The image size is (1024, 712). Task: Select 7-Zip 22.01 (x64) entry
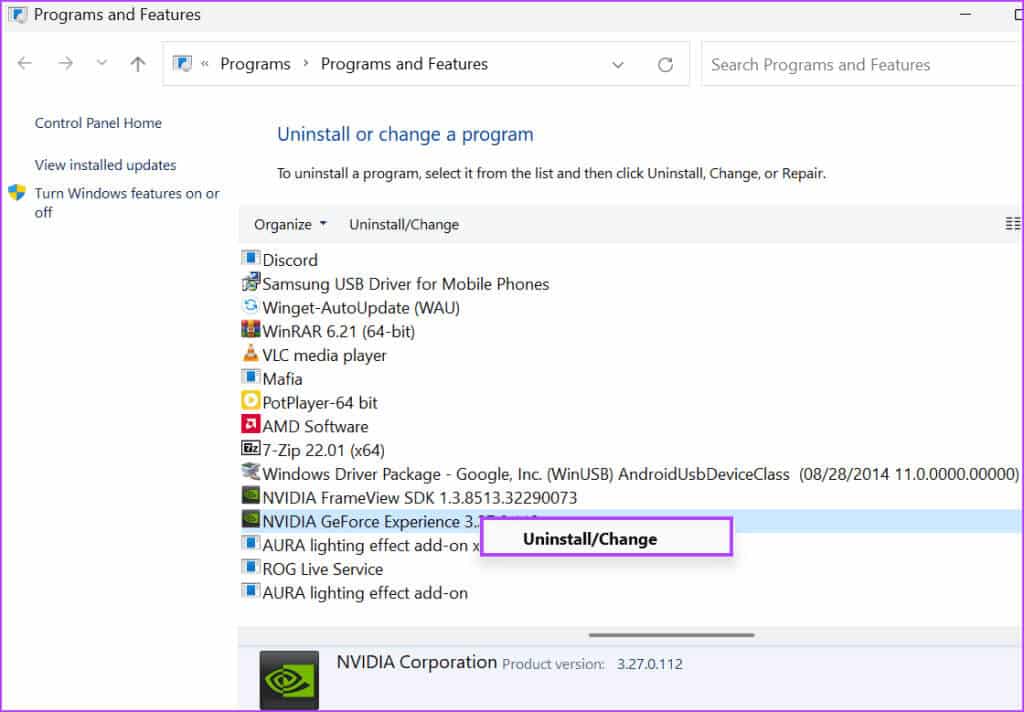tap(323, 450)
